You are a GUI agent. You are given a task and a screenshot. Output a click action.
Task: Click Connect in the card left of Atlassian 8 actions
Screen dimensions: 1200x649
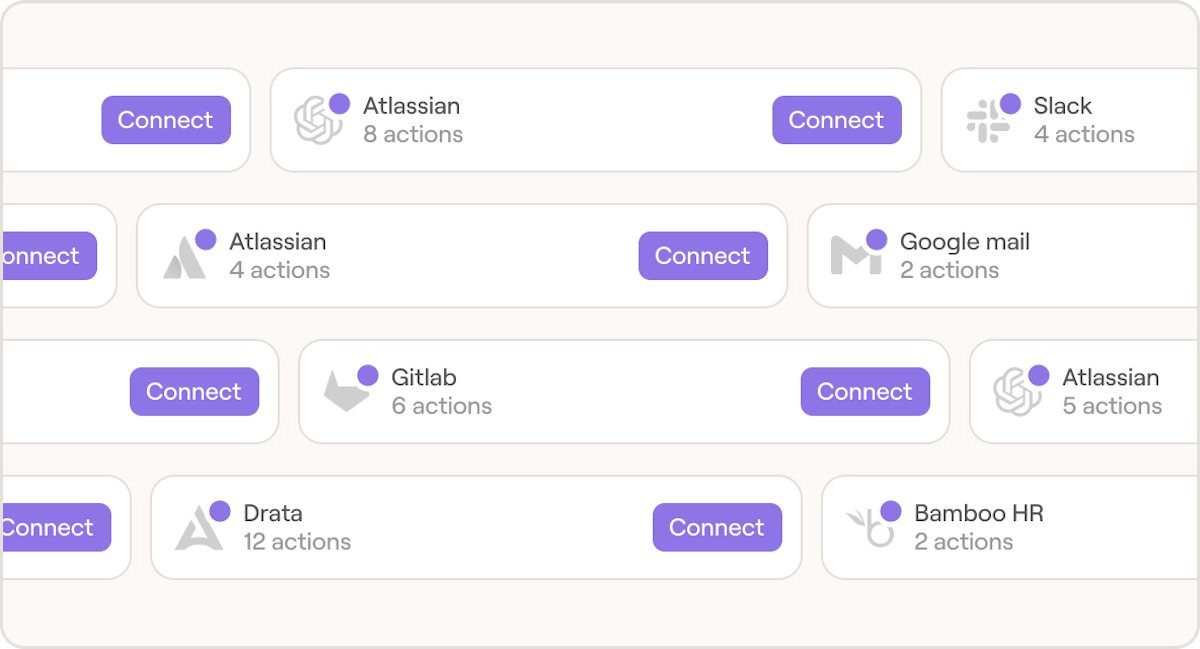[165, 120]
